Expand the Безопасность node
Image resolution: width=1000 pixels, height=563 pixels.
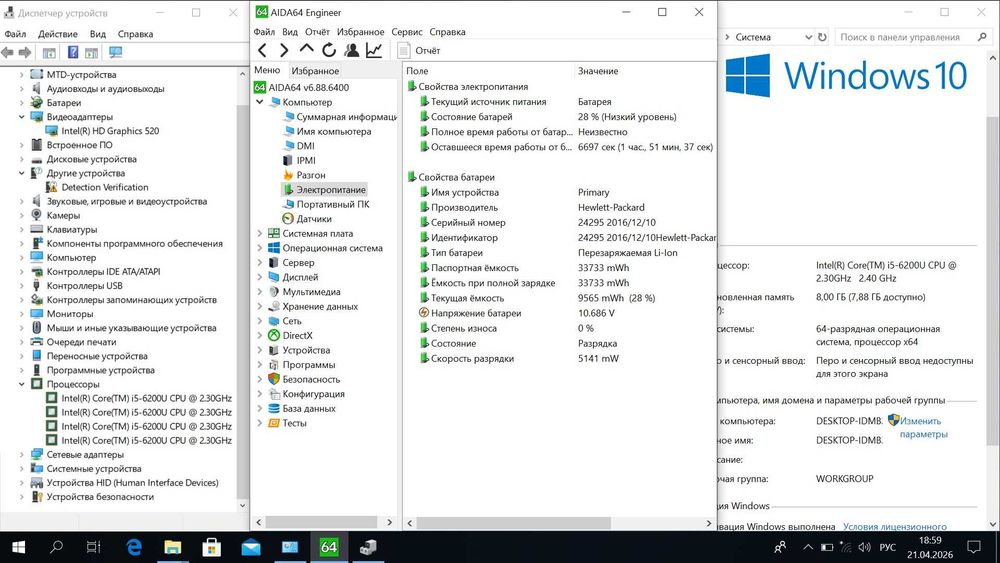coord(260,380)
